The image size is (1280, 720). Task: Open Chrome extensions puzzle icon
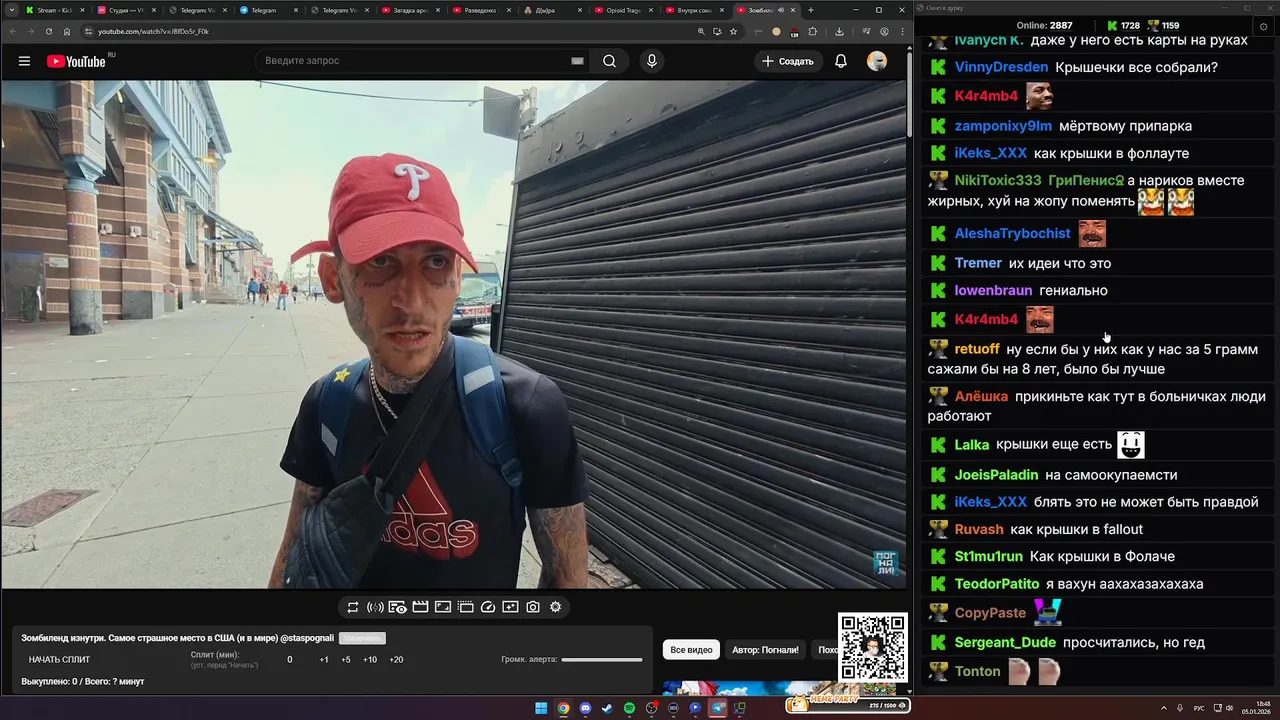click(813, 31)
